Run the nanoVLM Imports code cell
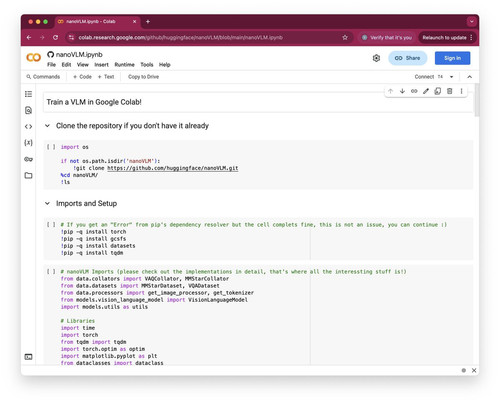This screenshot has height=403, width=500. click(x=51, y=272)
